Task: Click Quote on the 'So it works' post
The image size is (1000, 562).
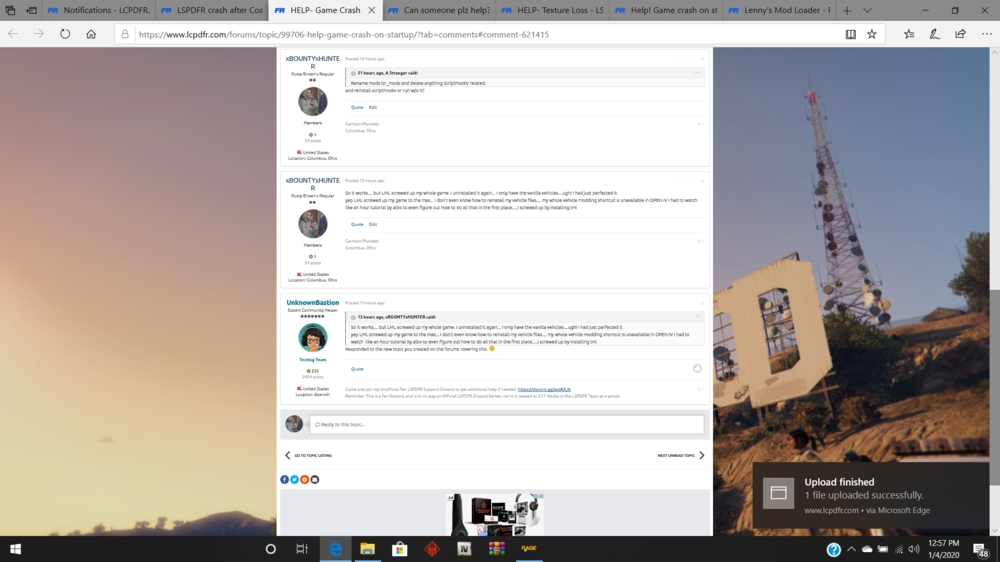Action: click(x=357, y=225)
